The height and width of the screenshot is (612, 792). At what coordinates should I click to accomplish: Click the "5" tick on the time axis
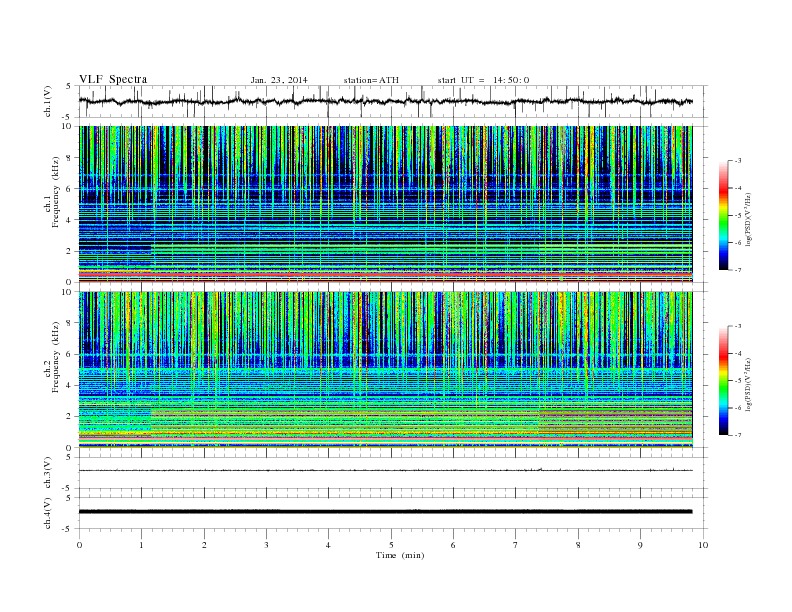391,545
